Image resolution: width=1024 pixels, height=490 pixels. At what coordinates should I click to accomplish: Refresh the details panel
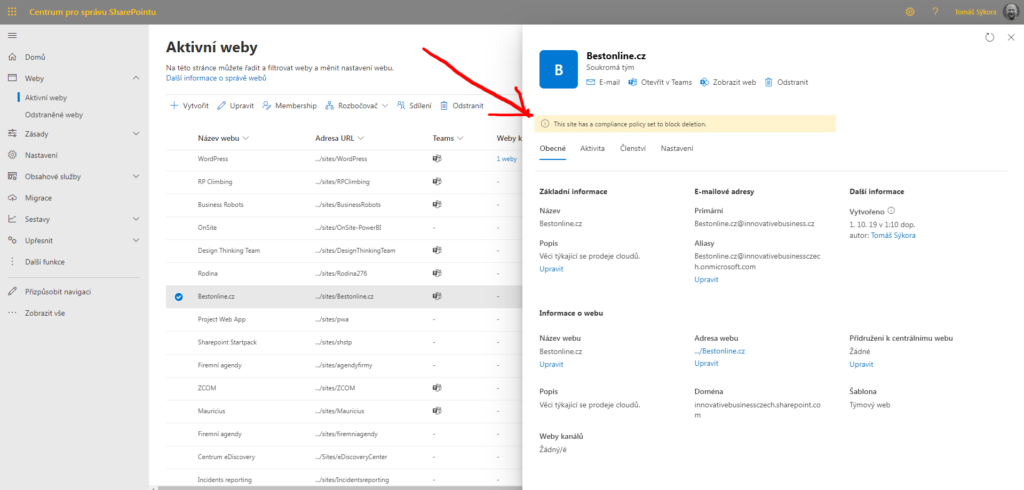point(989,38)
